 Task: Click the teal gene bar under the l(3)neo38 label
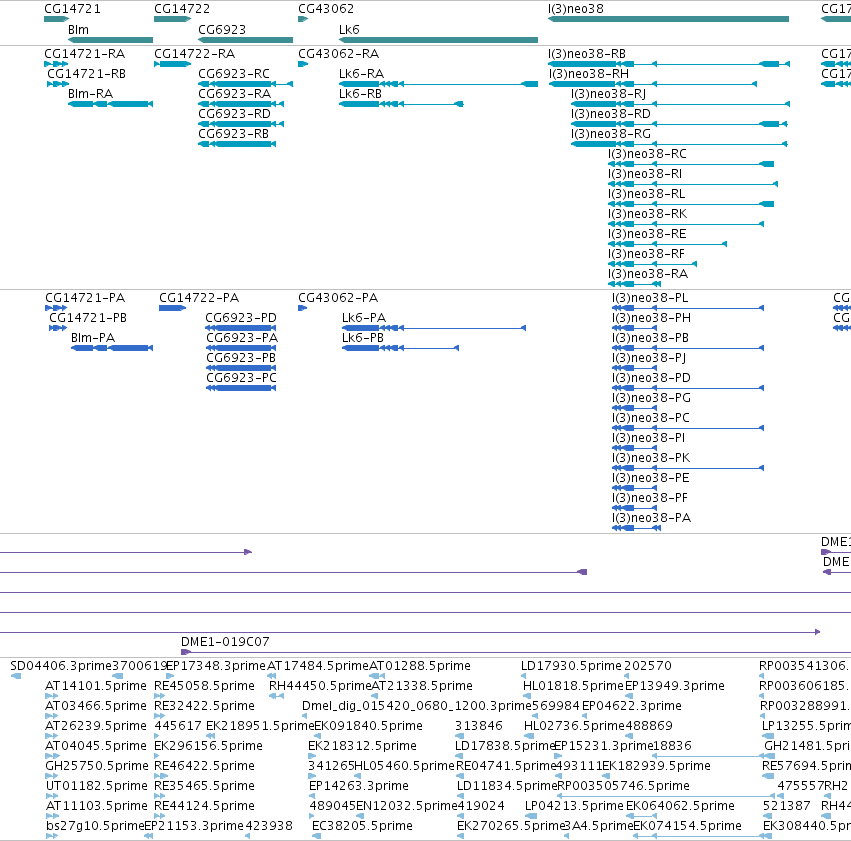click(x=668, y=19)
